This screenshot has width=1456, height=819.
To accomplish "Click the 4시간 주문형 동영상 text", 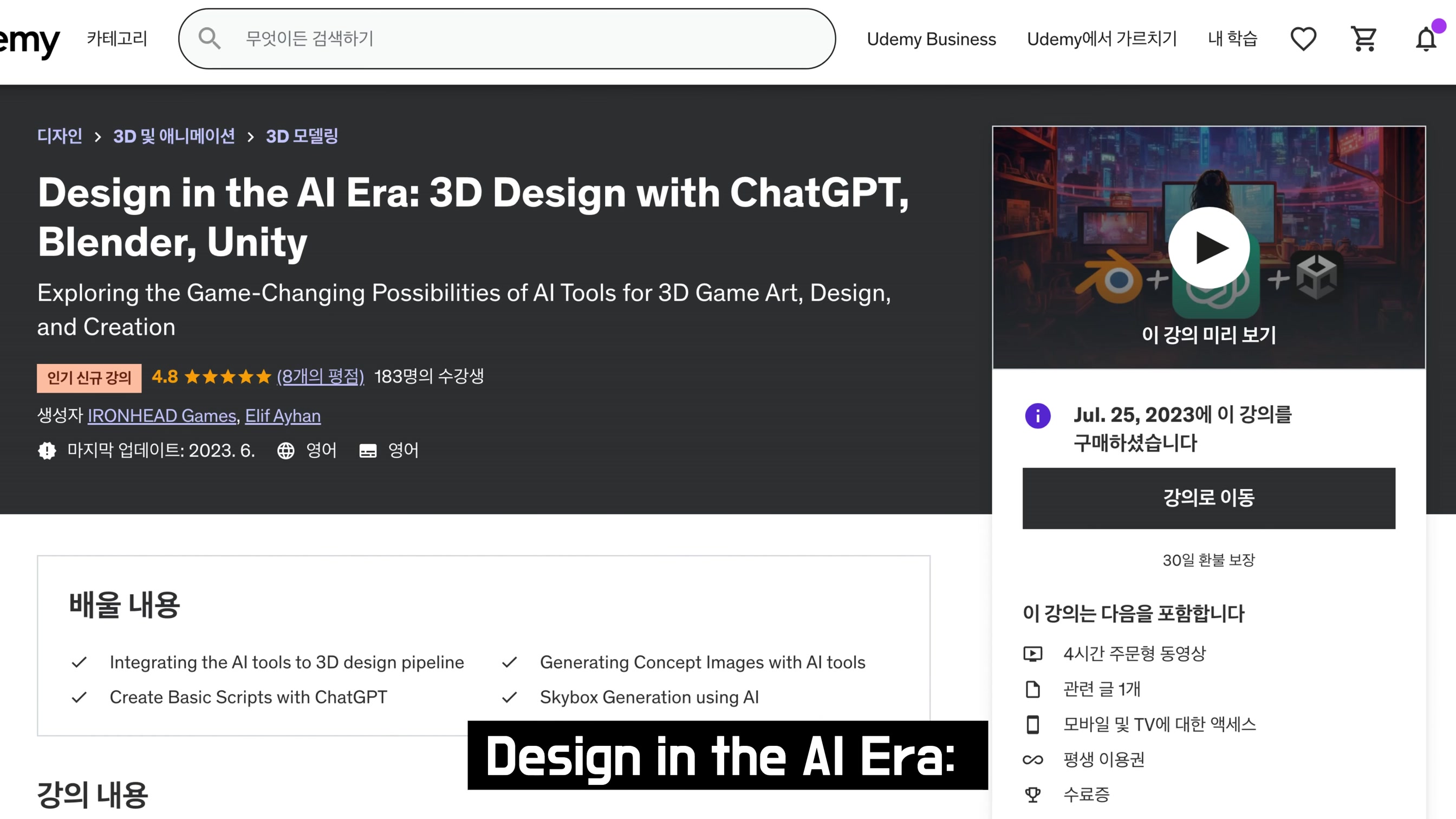I will (1134, 654).
